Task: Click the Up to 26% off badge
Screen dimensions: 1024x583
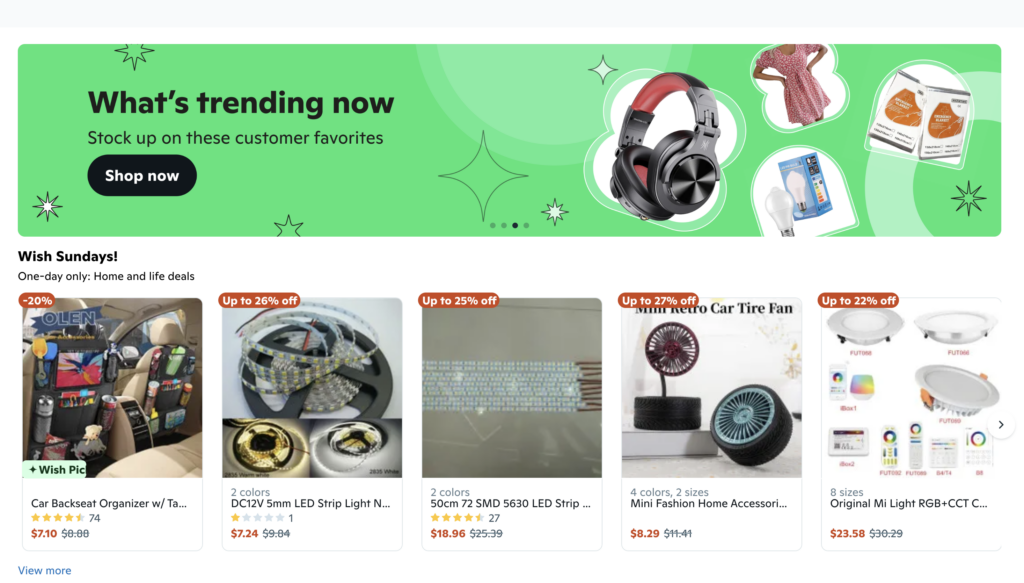Action: (x=259, y=300)
